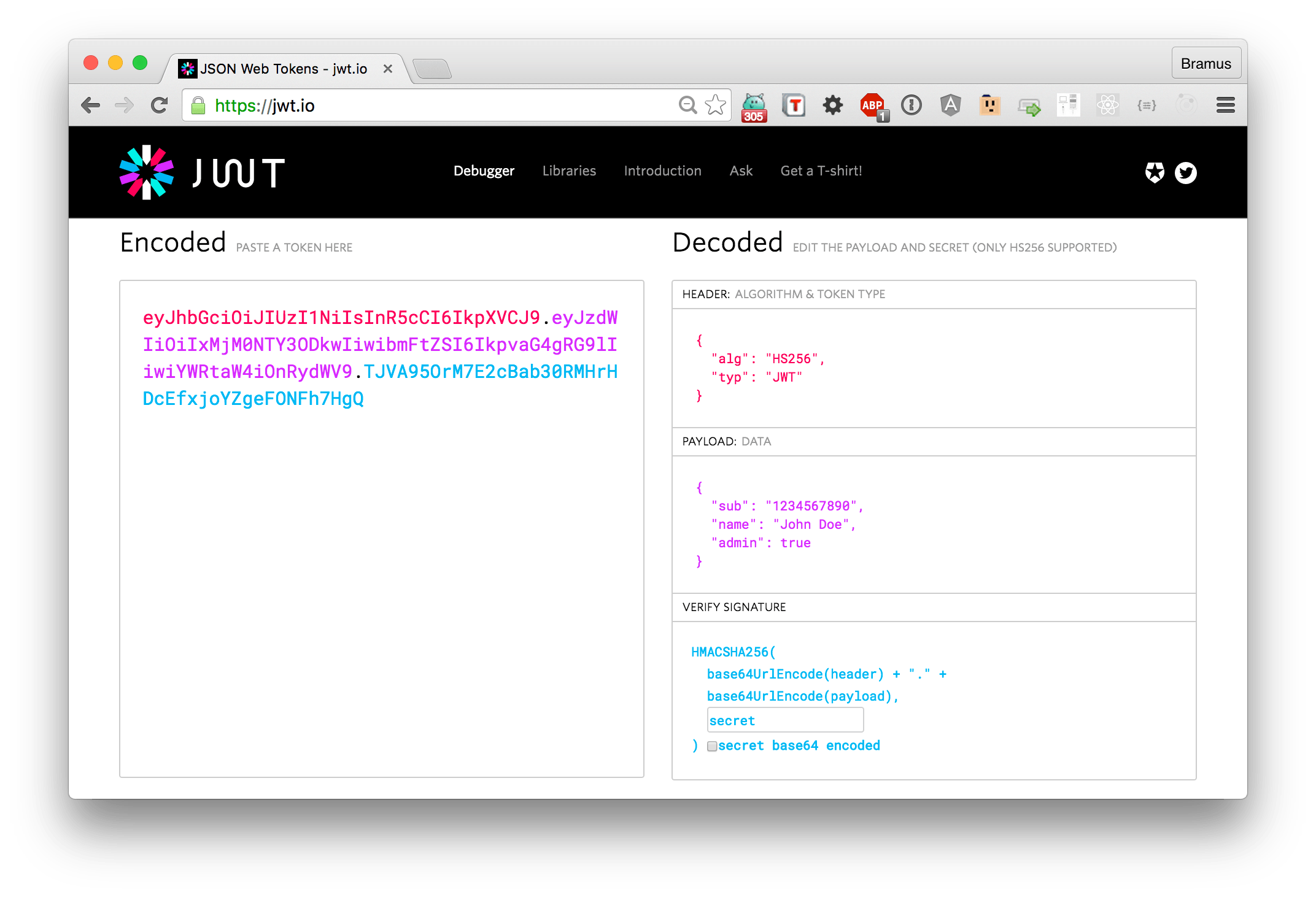
Task: Click into the secret input field
Action: pos(785,720)
